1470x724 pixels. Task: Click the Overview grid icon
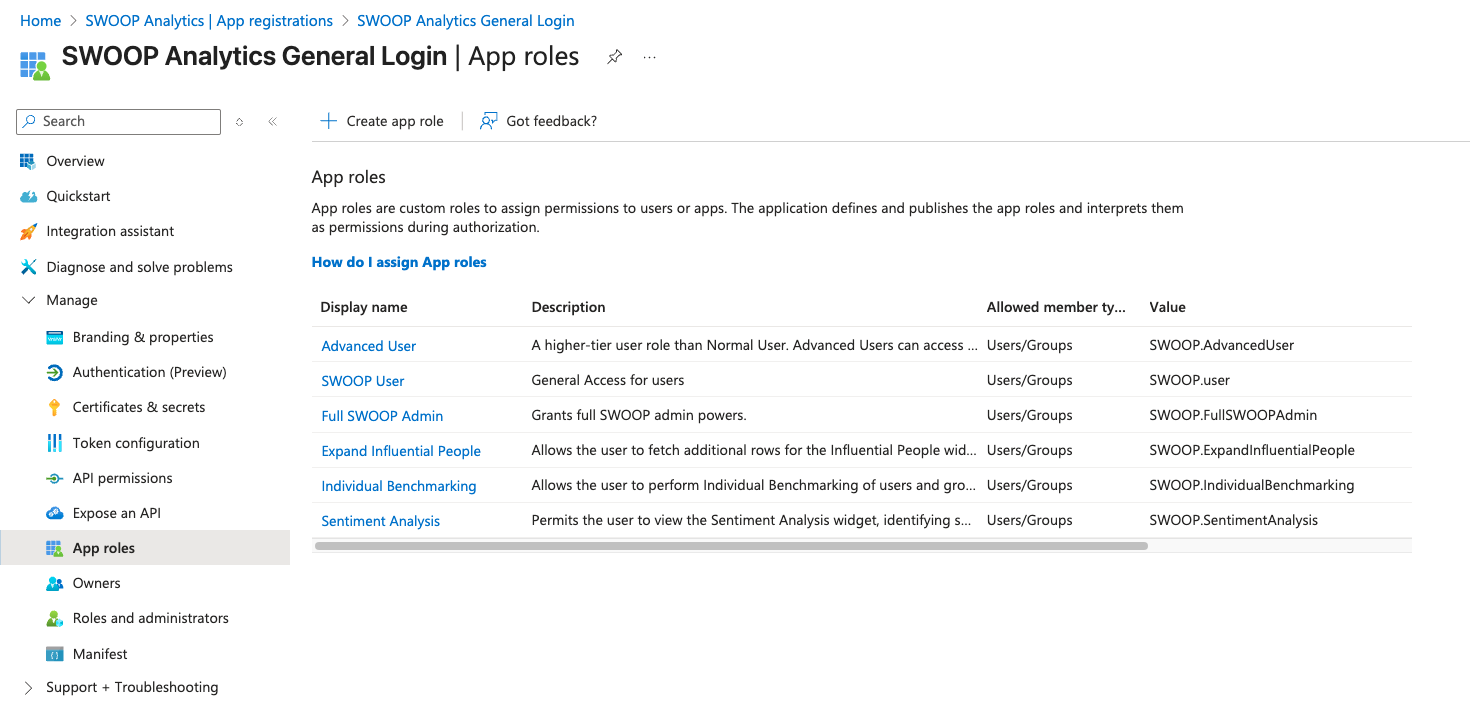click(x=28, y=161)
